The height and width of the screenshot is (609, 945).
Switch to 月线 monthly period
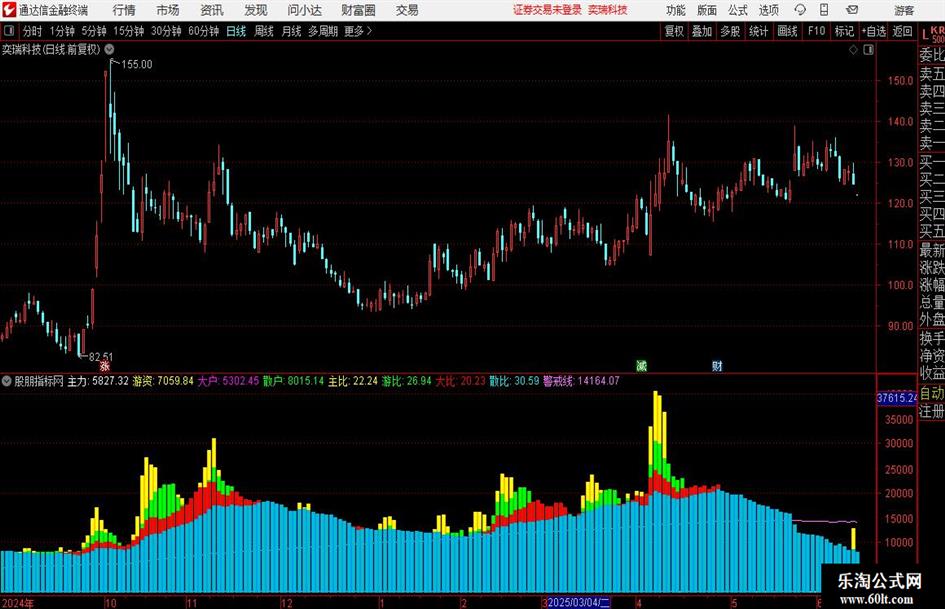point(291,31)
